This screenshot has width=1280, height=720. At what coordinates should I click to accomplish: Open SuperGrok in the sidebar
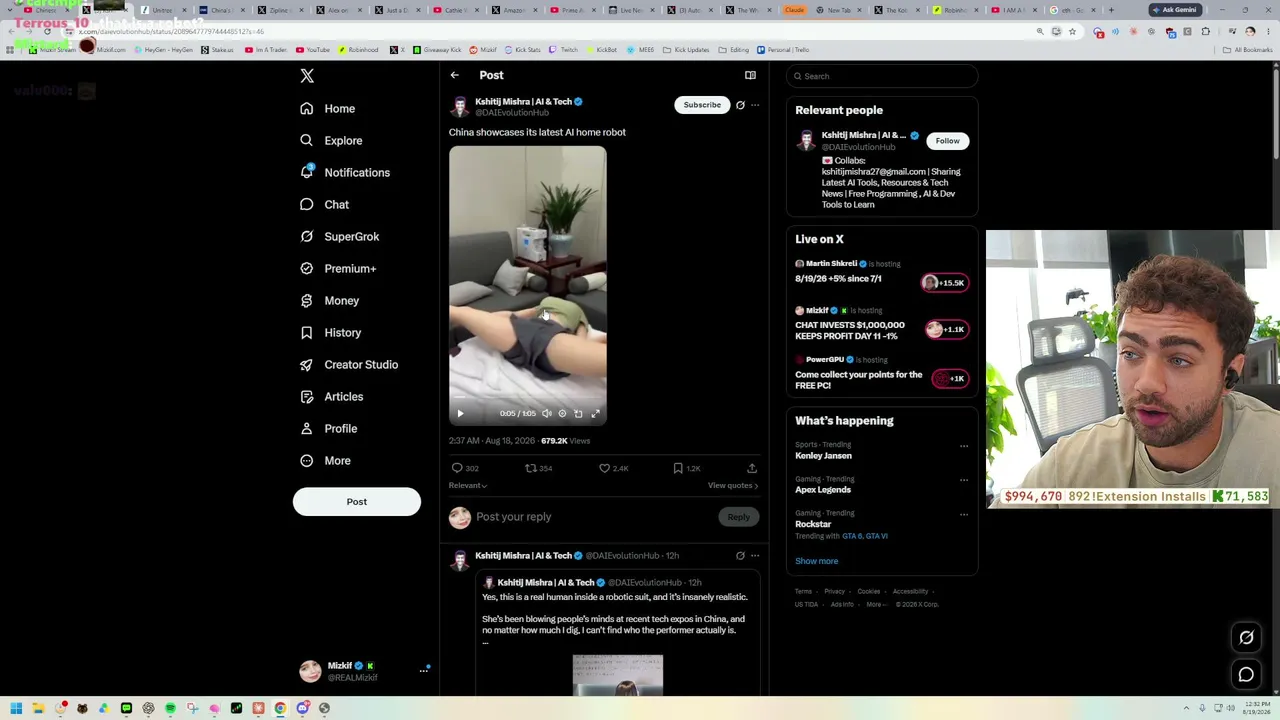(340, 237)
